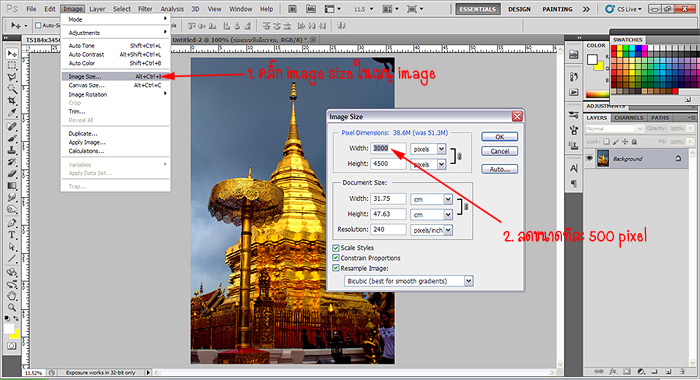
Task: Select the Horizontal Type tool
Action: [12, 235]
